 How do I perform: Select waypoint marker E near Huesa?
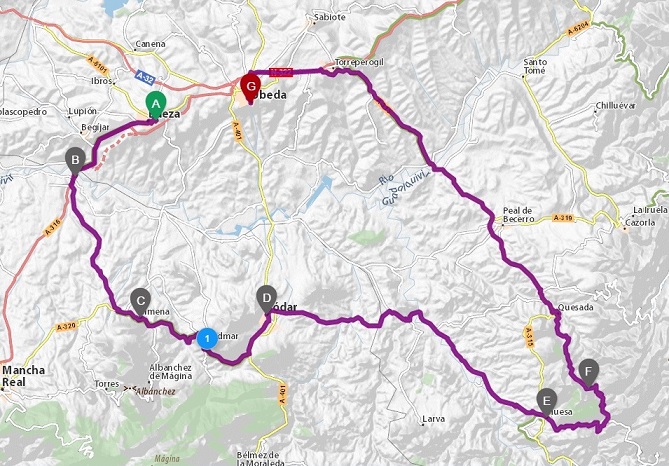(x=547, y=402)
